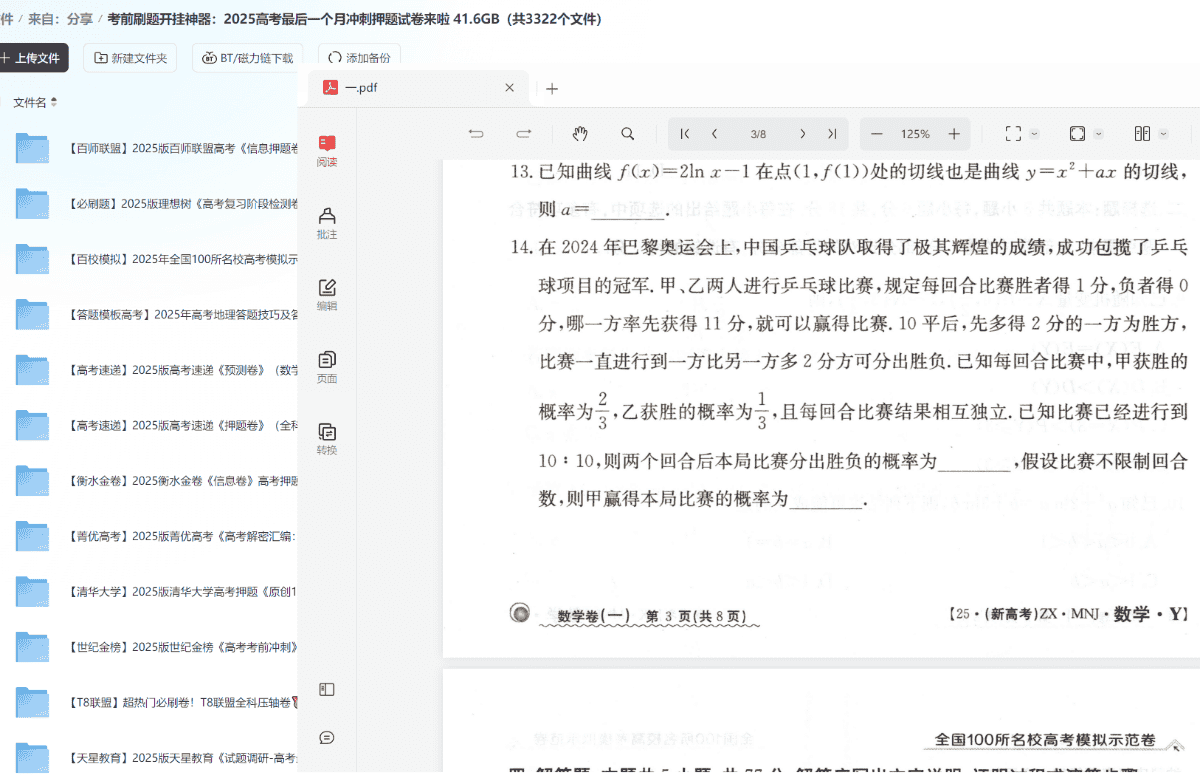The image size is (1200, 784).
Task: Expand the fit-page view dropdown arrow
Action: (x=1099, y=134)
